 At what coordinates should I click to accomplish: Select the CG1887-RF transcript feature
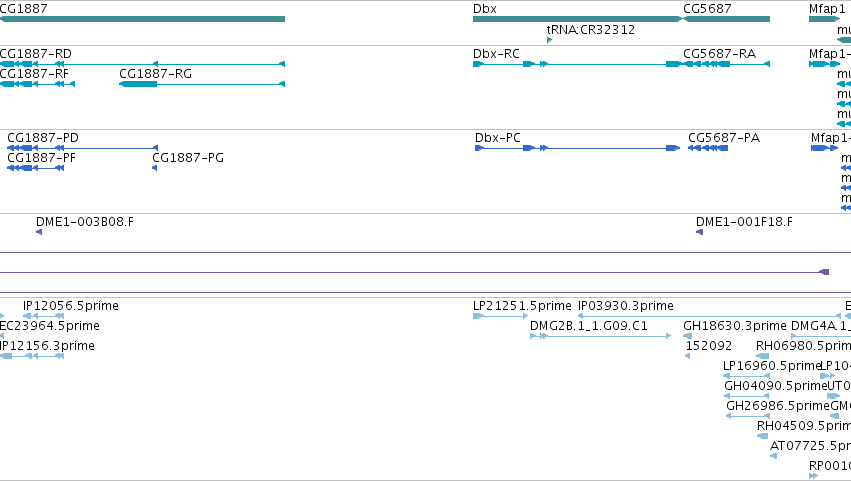(x=37, y=84)
